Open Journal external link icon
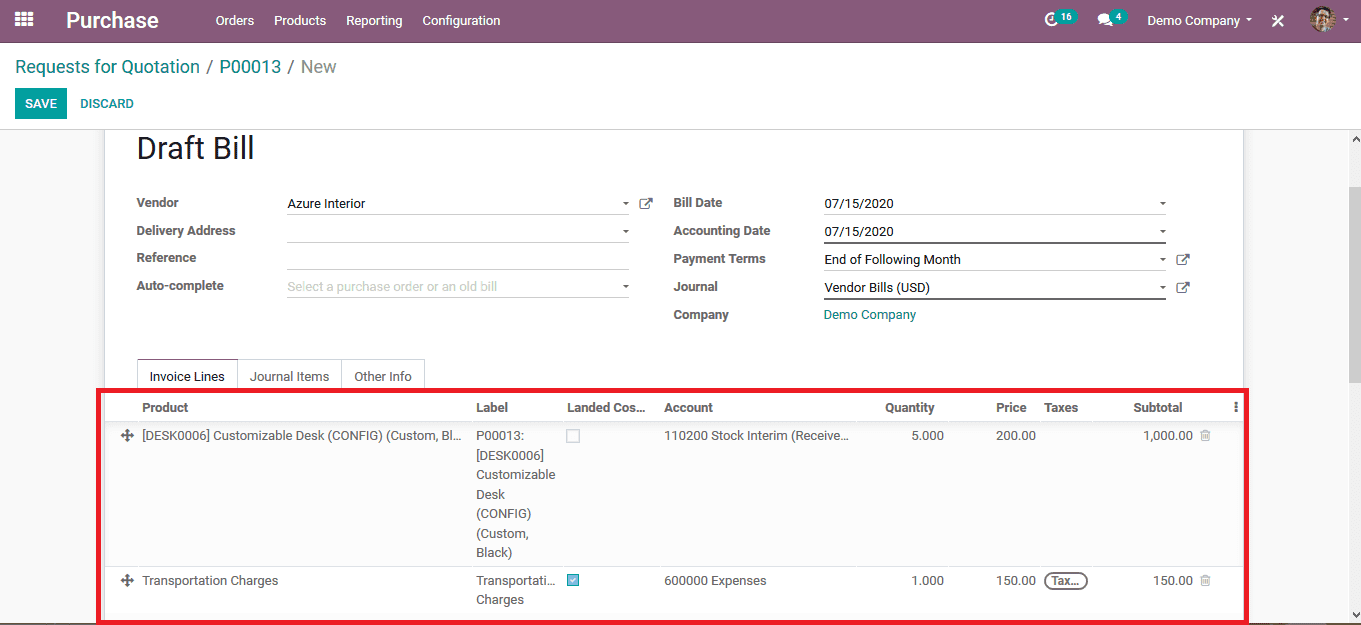This screenshot has width=1361, height=625. pos(1183,287)
